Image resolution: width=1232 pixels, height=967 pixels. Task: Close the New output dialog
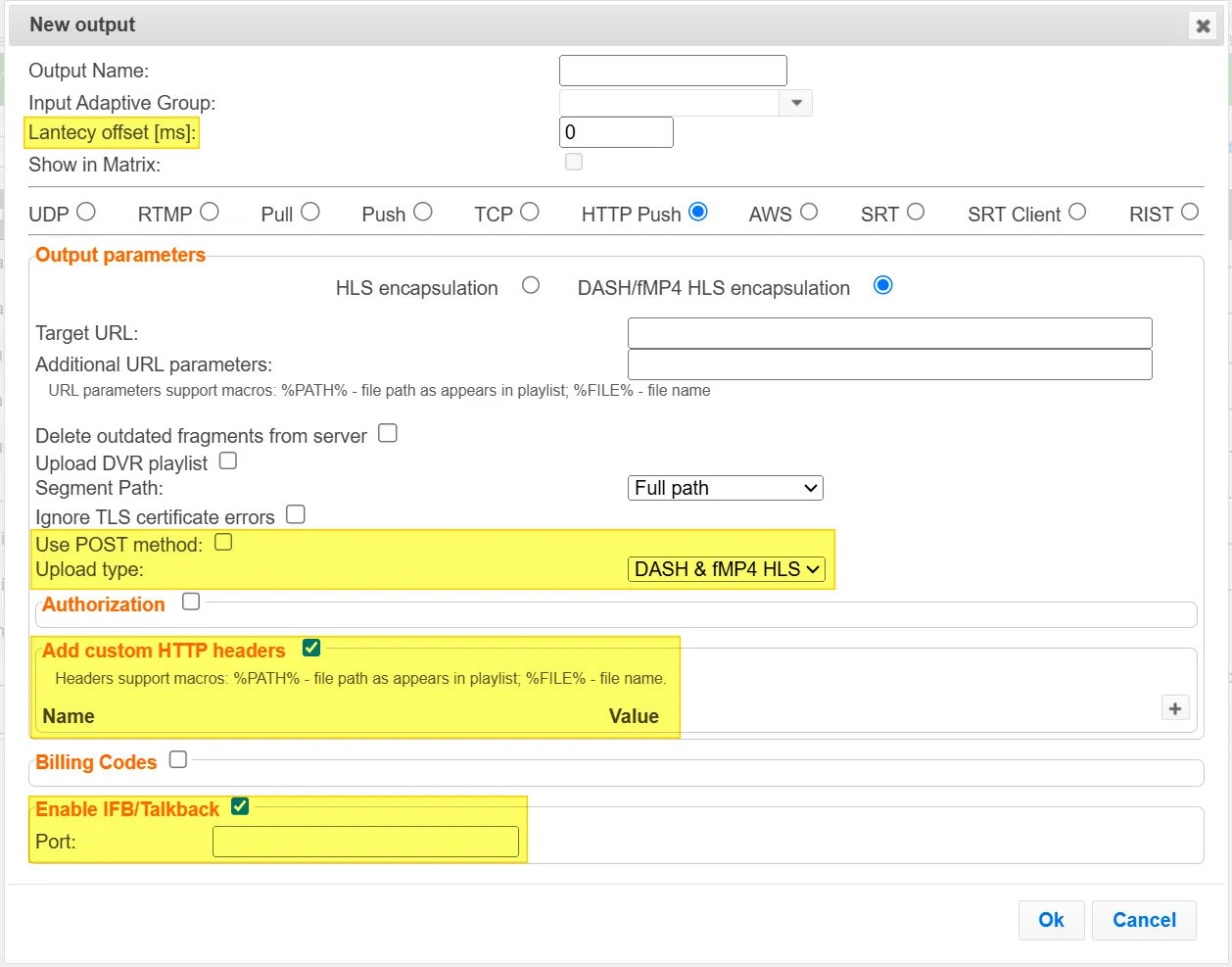pos(1204,26)
